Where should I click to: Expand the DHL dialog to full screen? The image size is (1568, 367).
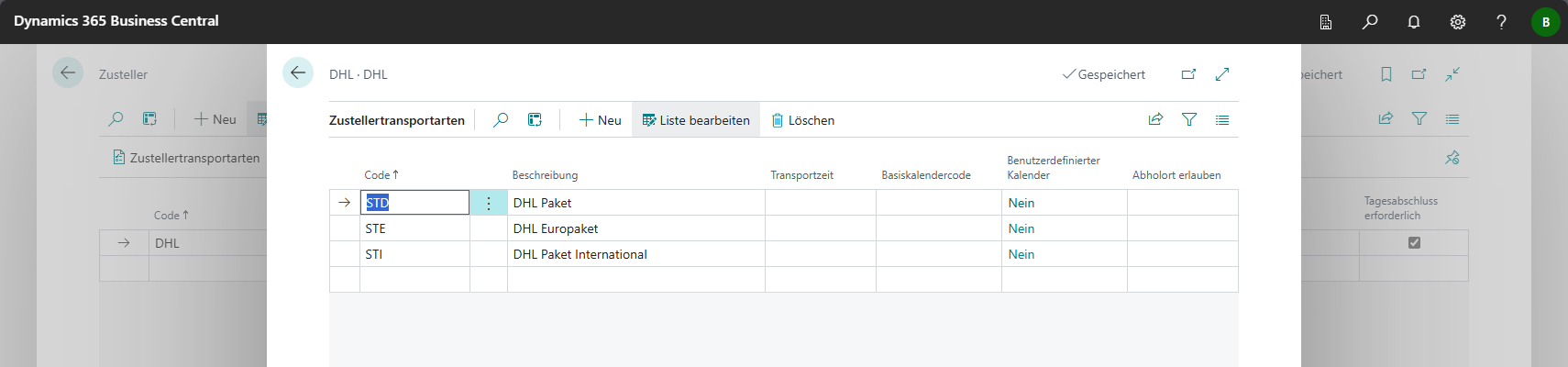[1222, 74]
